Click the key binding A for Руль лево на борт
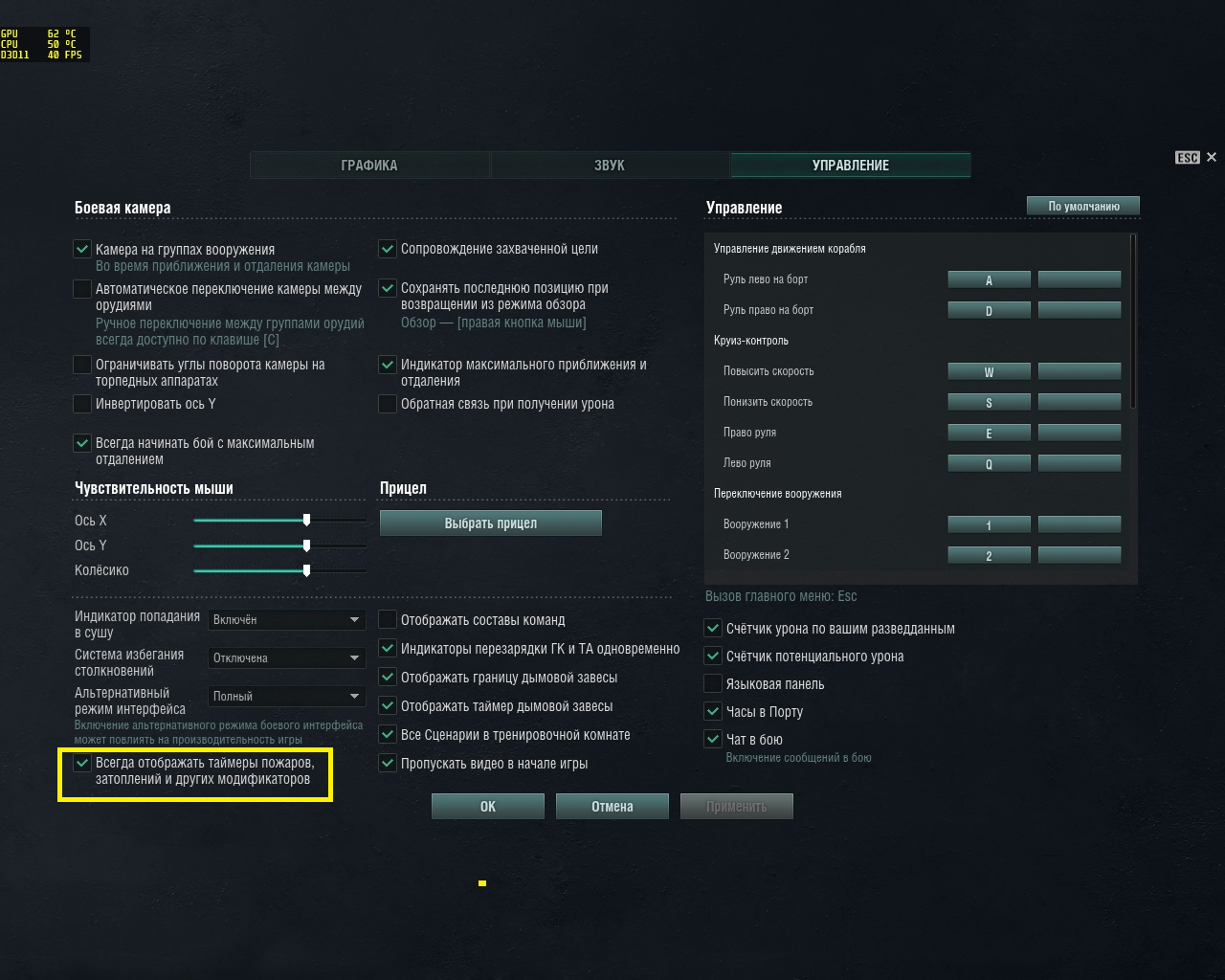1225x980 pixels. pyautogui.click(x=989, y=279)
